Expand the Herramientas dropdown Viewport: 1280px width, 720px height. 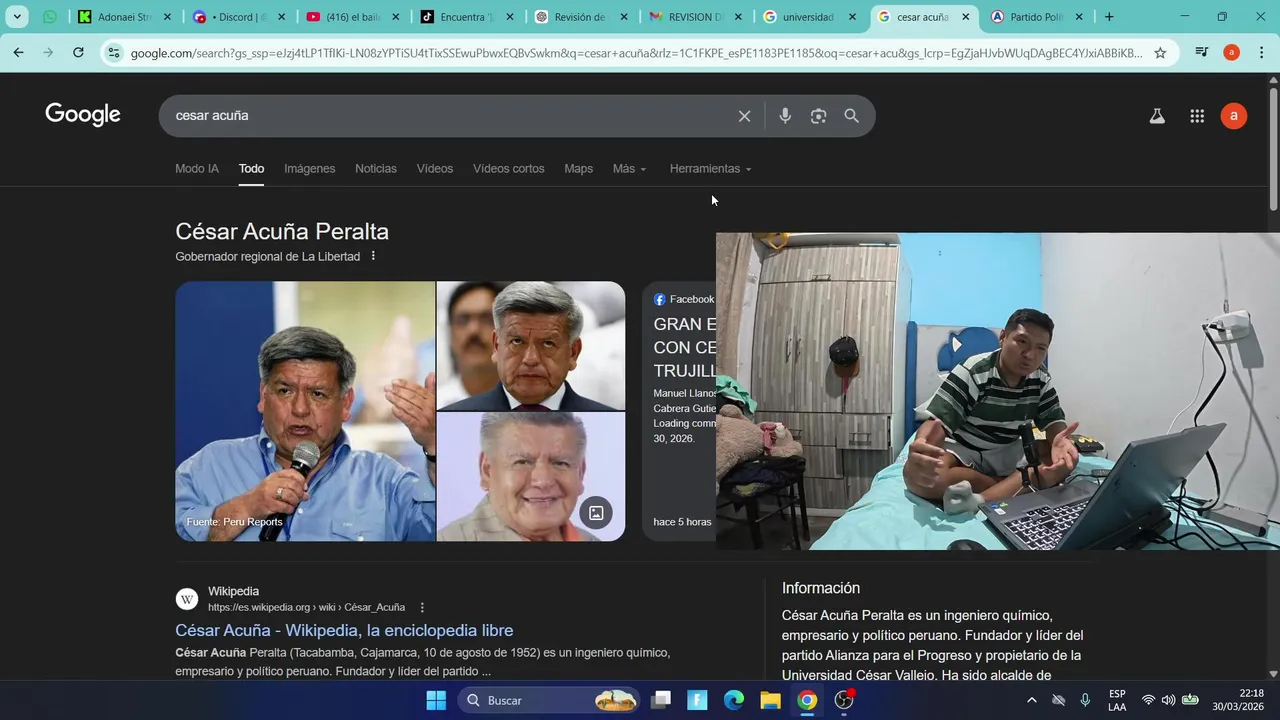[x=710, y=169]
